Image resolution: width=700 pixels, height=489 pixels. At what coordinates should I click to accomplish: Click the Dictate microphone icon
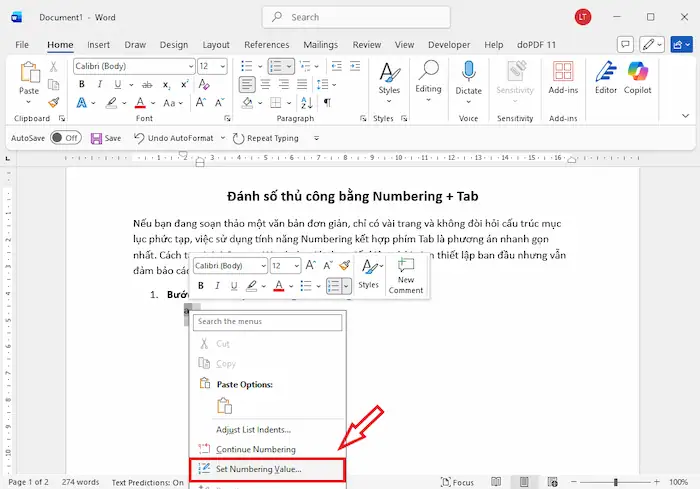(468, 71)
